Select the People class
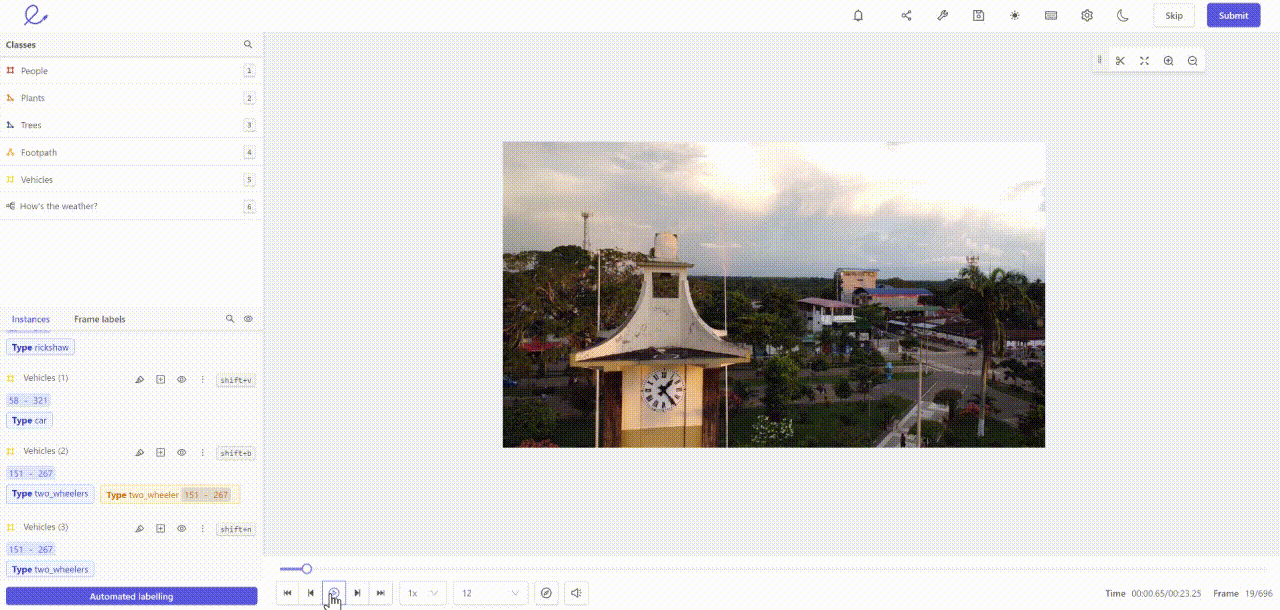The image size is (1280, 610). pyautogui.click(x=131, y=71)
